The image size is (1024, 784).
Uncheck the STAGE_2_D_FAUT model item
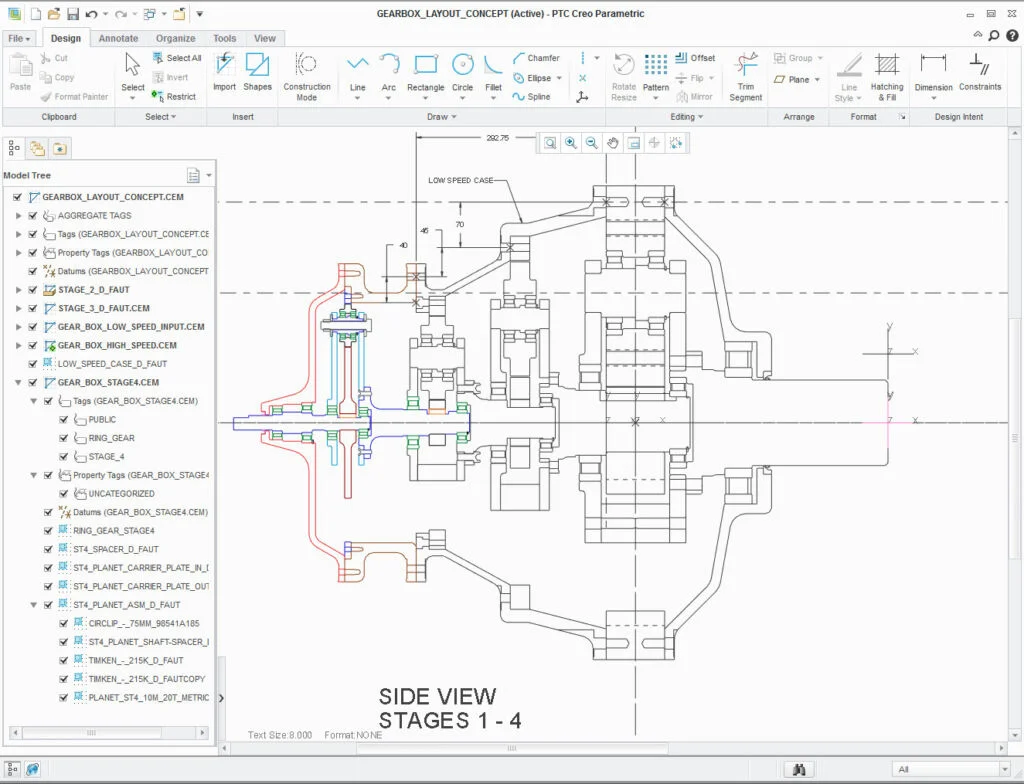33,289
